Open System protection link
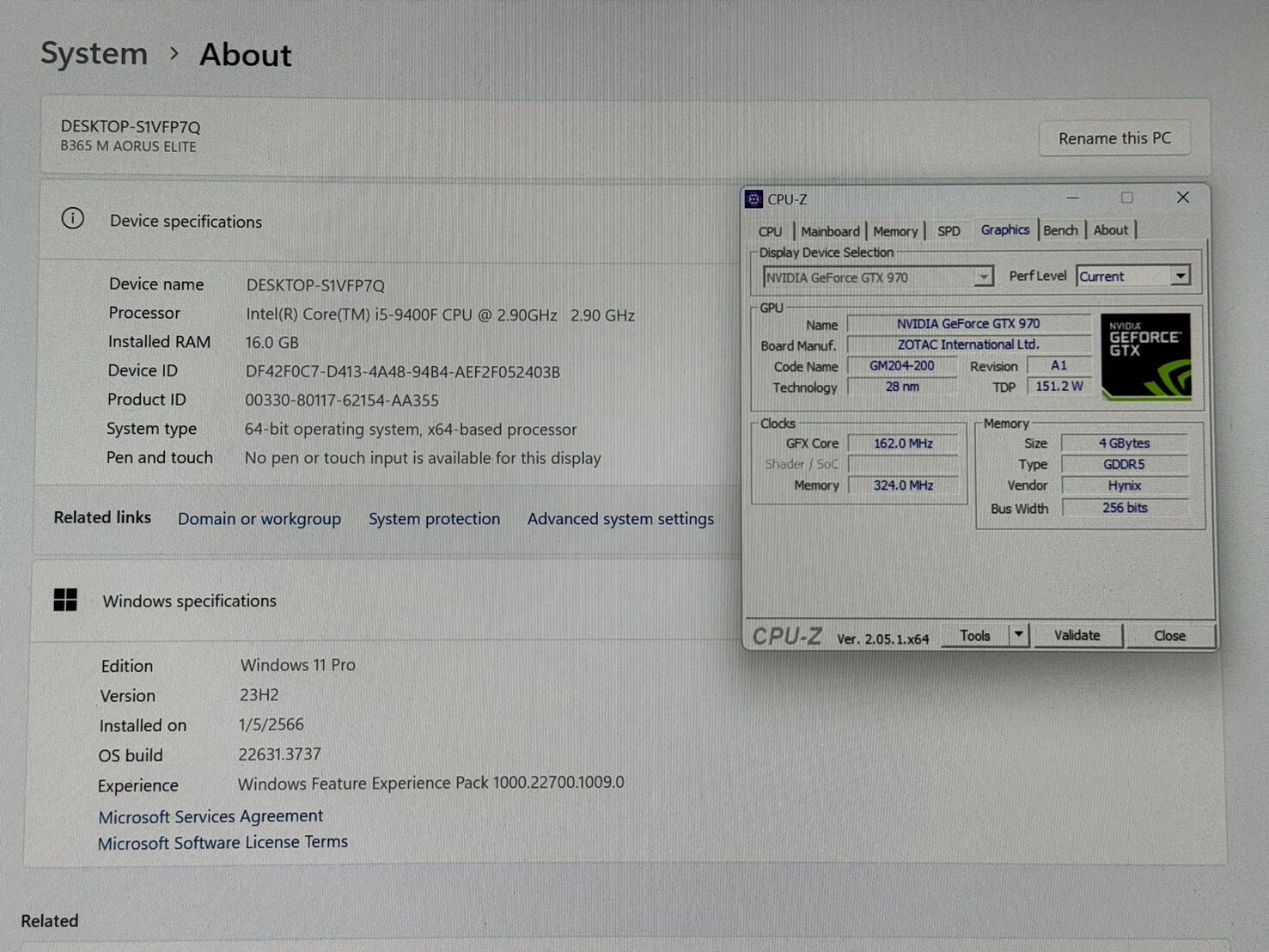This screenshot has width=1269, height=952. 434,519
